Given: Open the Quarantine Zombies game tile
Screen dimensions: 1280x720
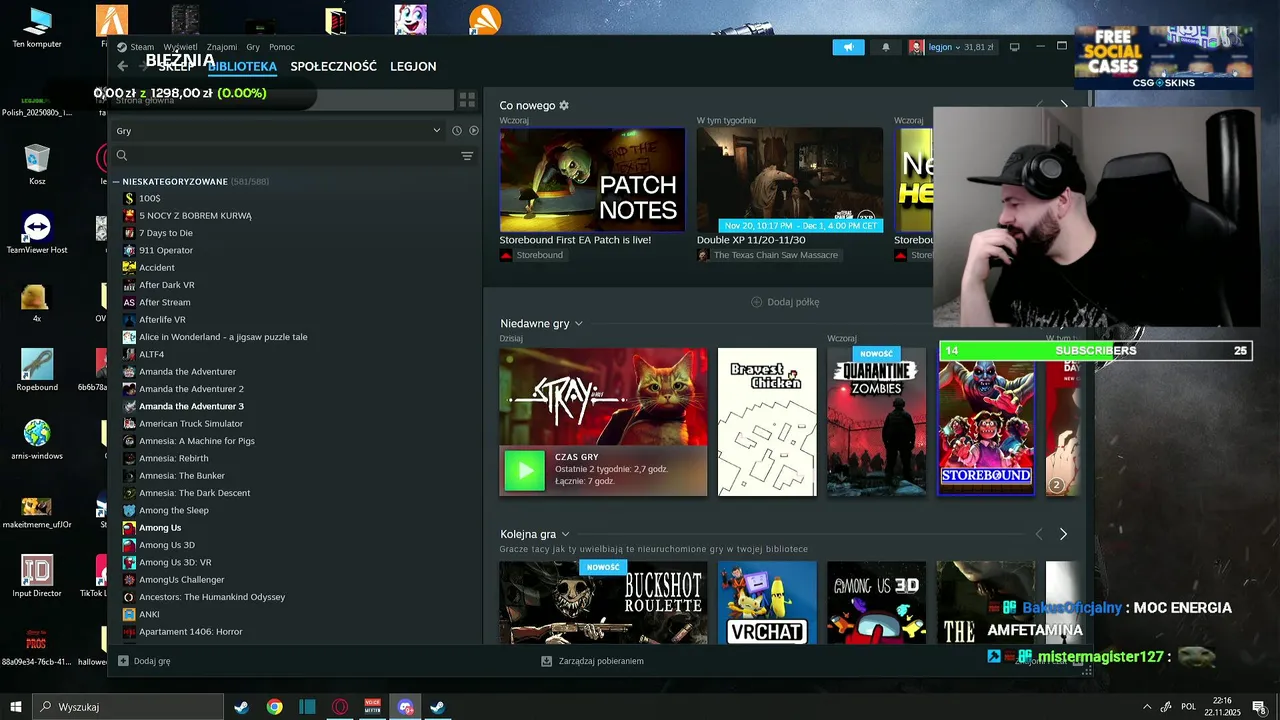Looking at the screenshot, I should click(876, 422).
